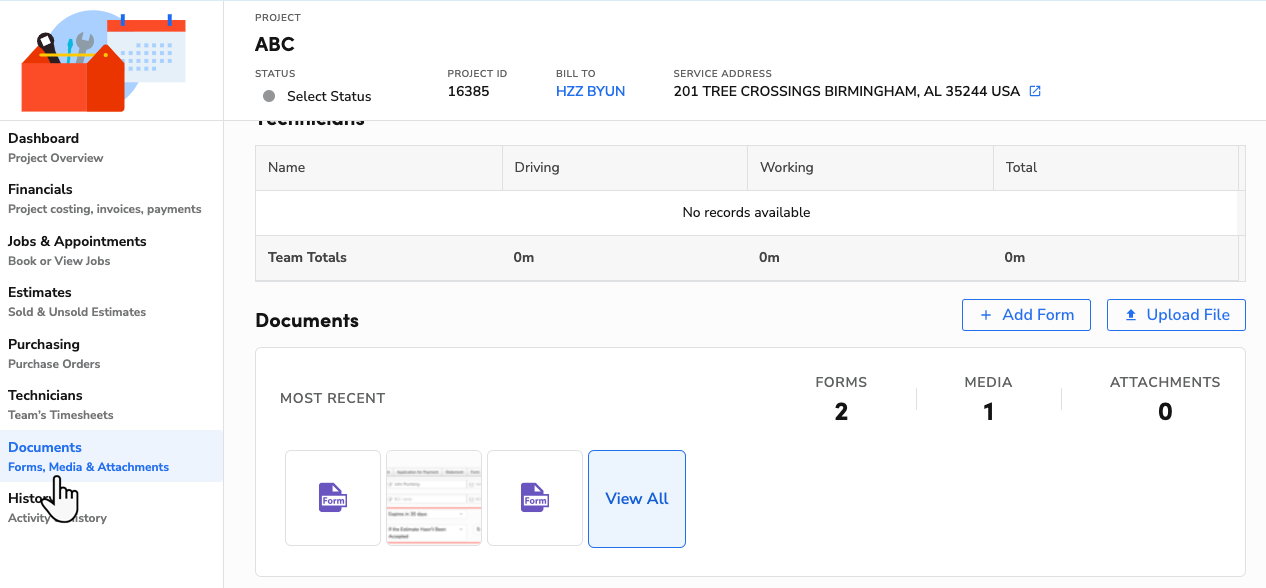Image resolution: width=1266 pixels, height=588 pixels.
Task: Click the Form icon on the third document card
Action: 534,497
